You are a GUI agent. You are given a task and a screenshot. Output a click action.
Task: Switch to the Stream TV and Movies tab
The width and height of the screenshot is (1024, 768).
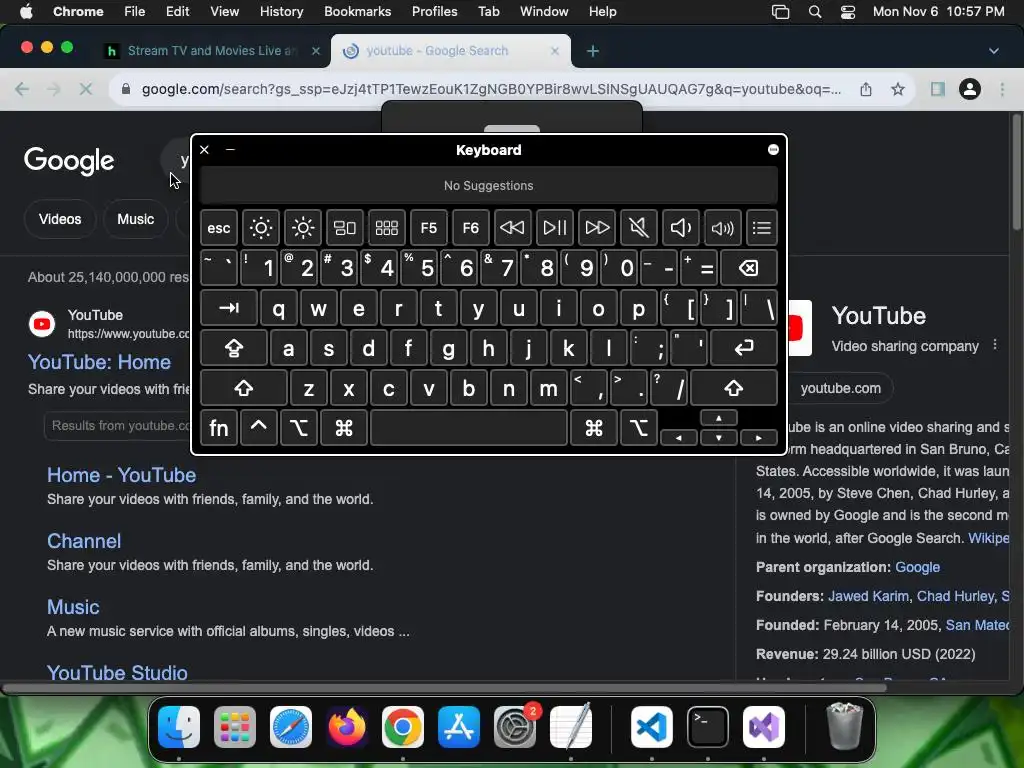click(x=212, y=51)
